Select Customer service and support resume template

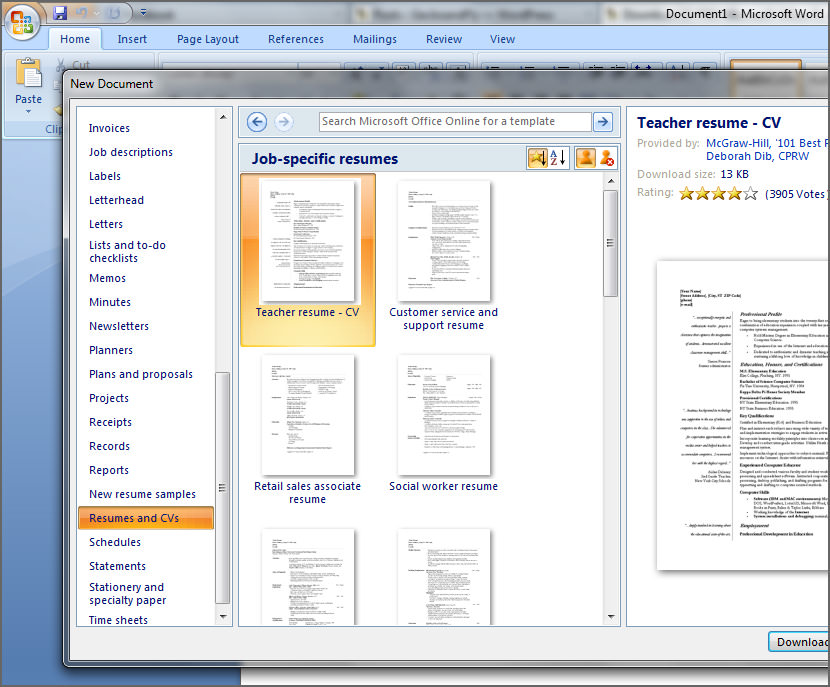point(444,256)
